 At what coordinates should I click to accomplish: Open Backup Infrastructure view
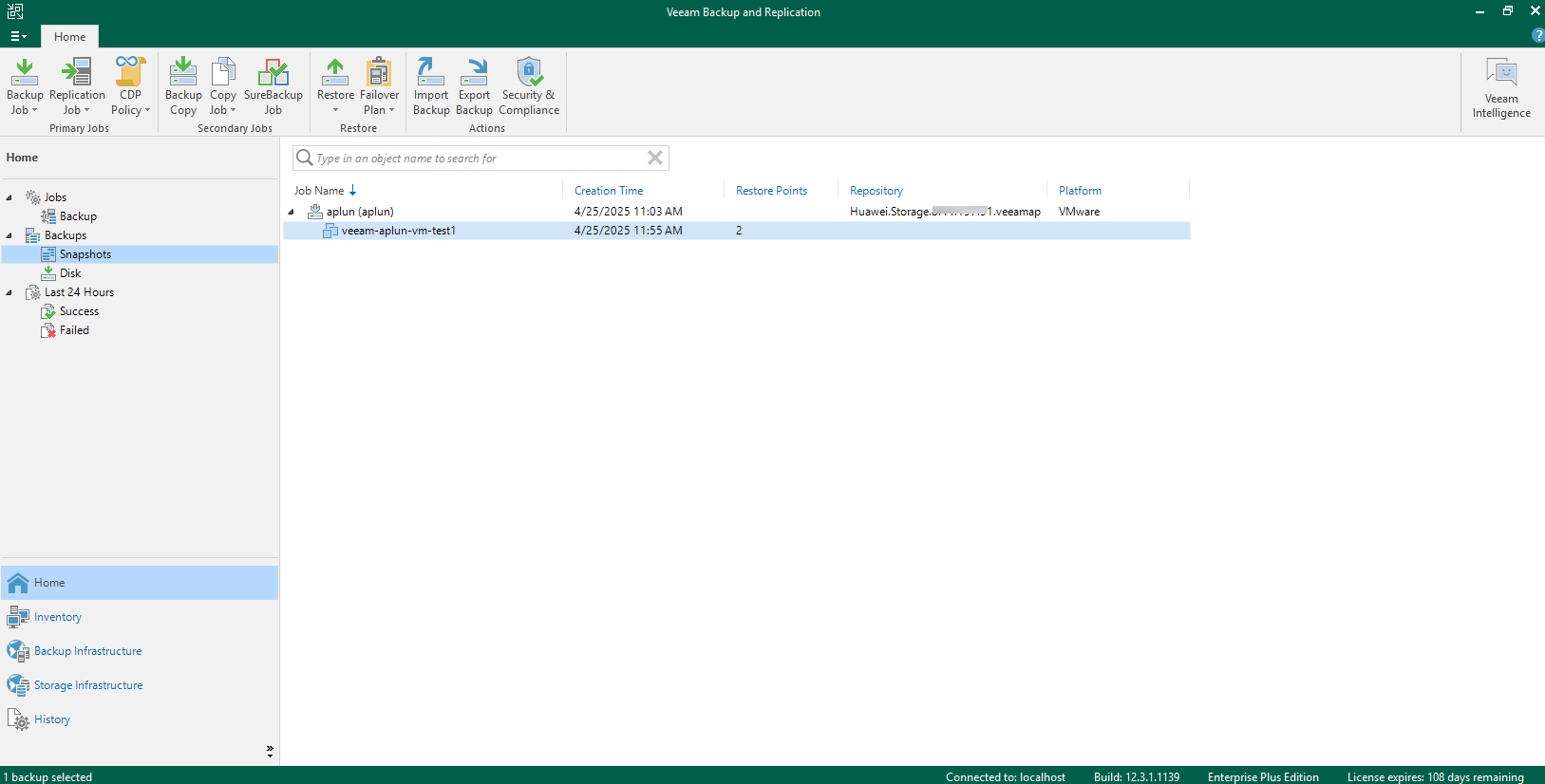(140, 651)
